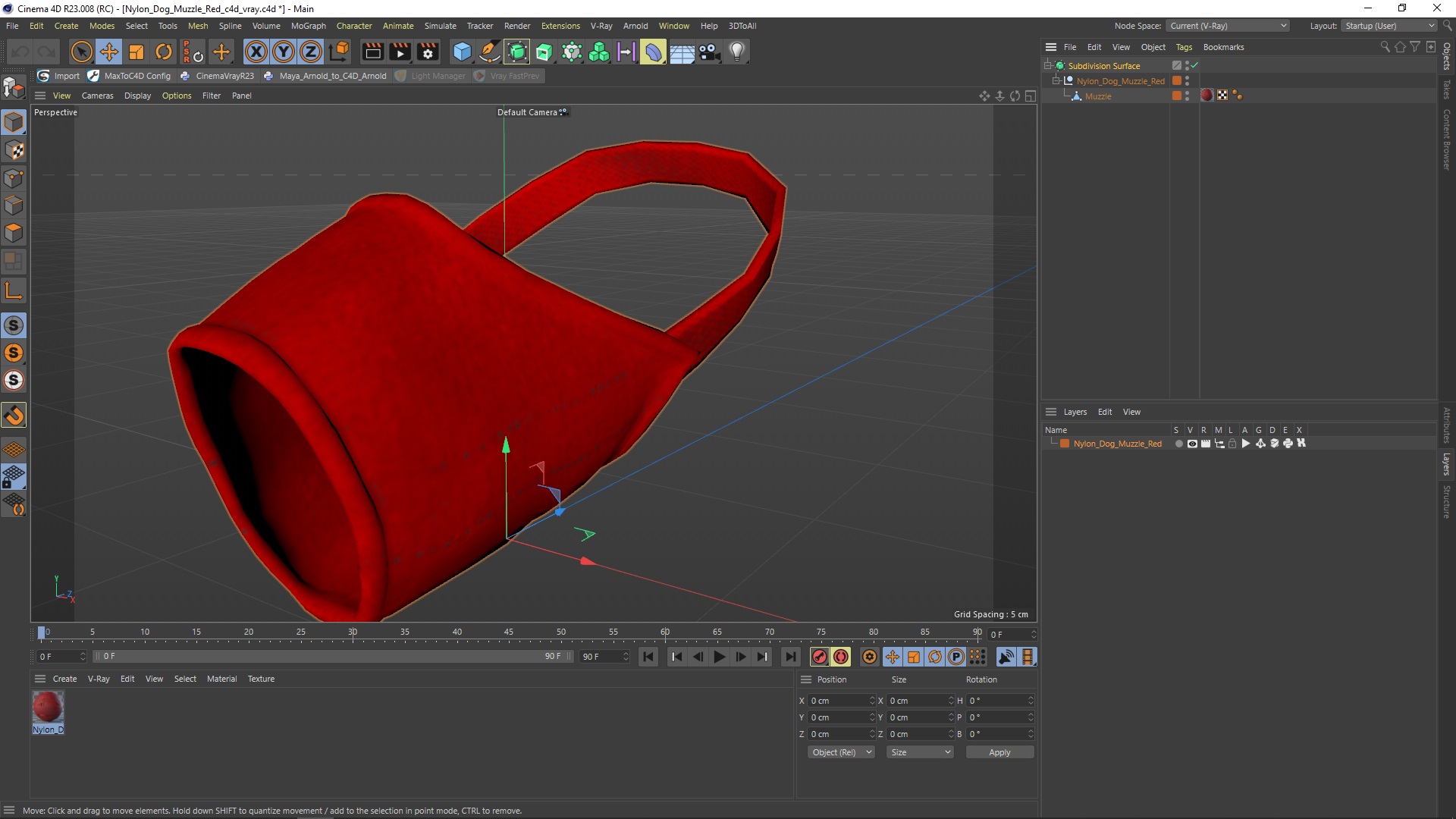Open the Object (Rel) coordinate dropdown
The height and width of the screenshot is (819, 1456).
click(841, 752)
